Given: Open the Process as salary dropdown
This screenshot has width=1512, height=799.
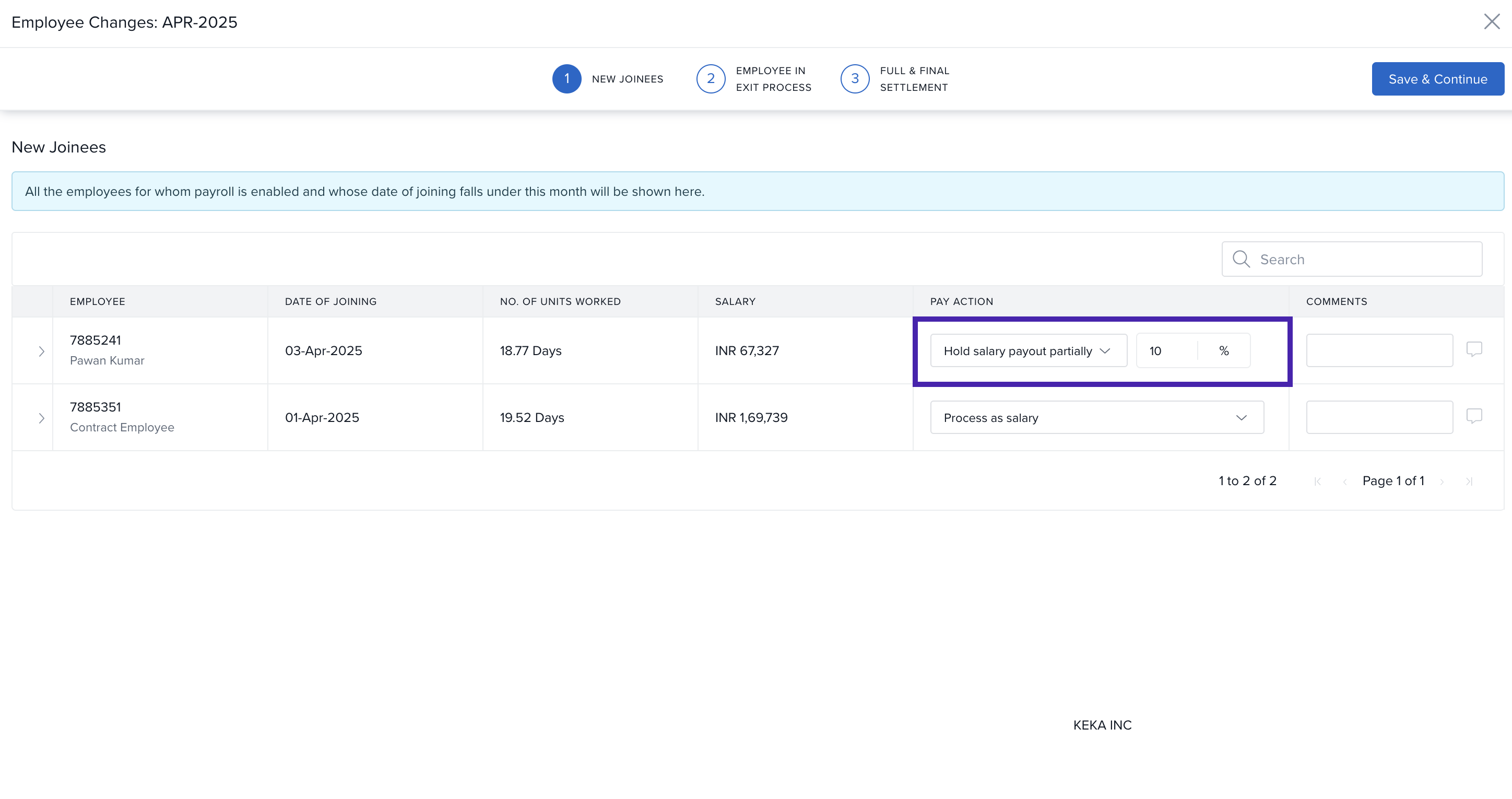Looking at the screenshot, I should point(1096,417).
